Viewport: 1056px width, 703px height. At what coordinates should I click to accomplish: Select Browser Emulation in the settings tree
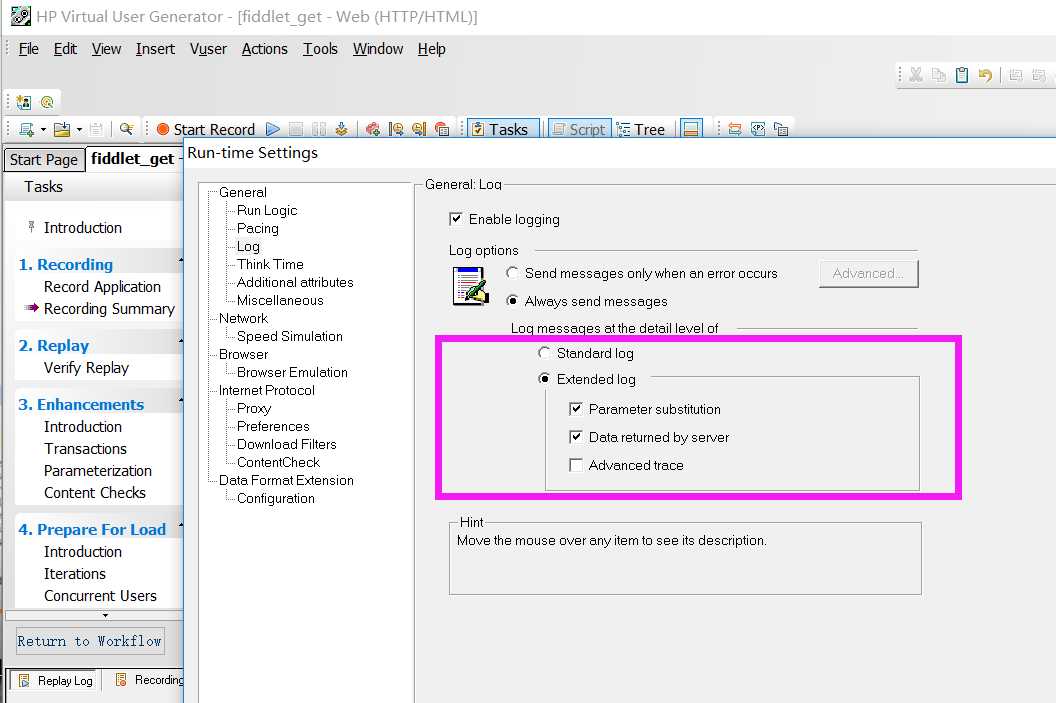292,372
